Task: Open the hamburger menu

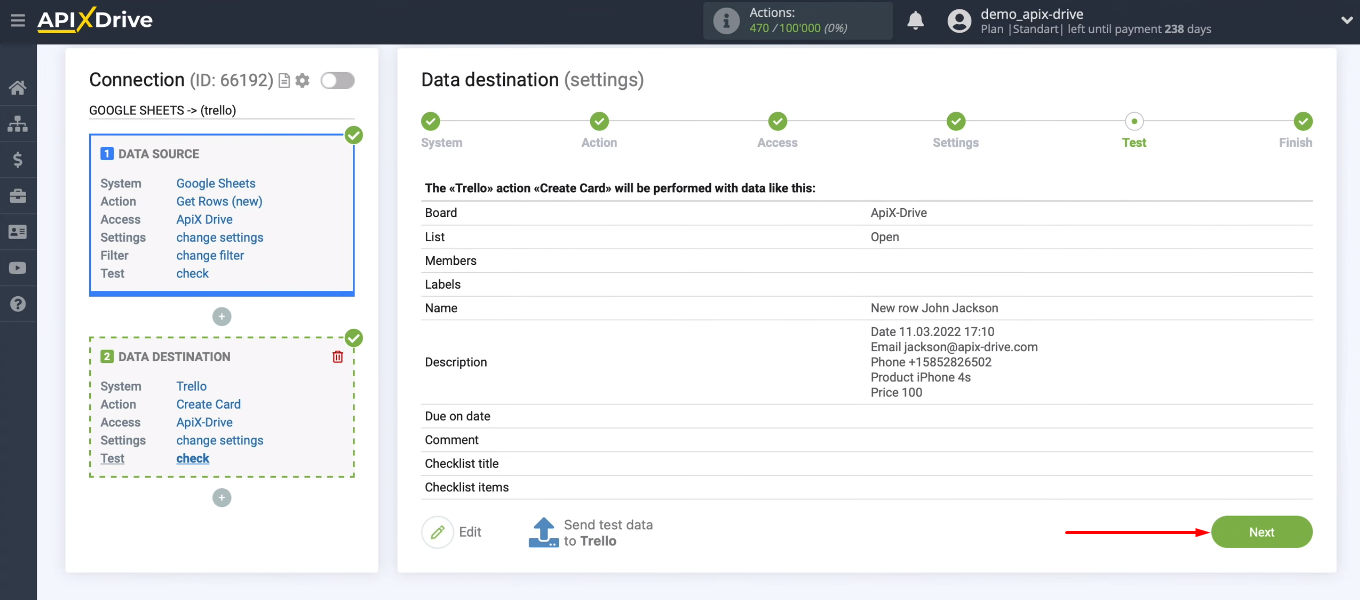Action: [17, 20]
